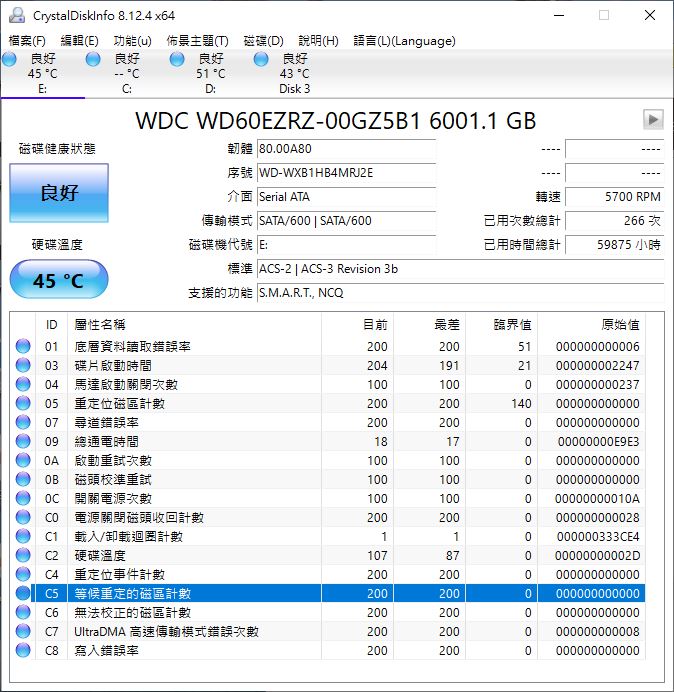The image size is (674, 692).
Task: Click the firmware field 80.00A80
Action: 346,149
